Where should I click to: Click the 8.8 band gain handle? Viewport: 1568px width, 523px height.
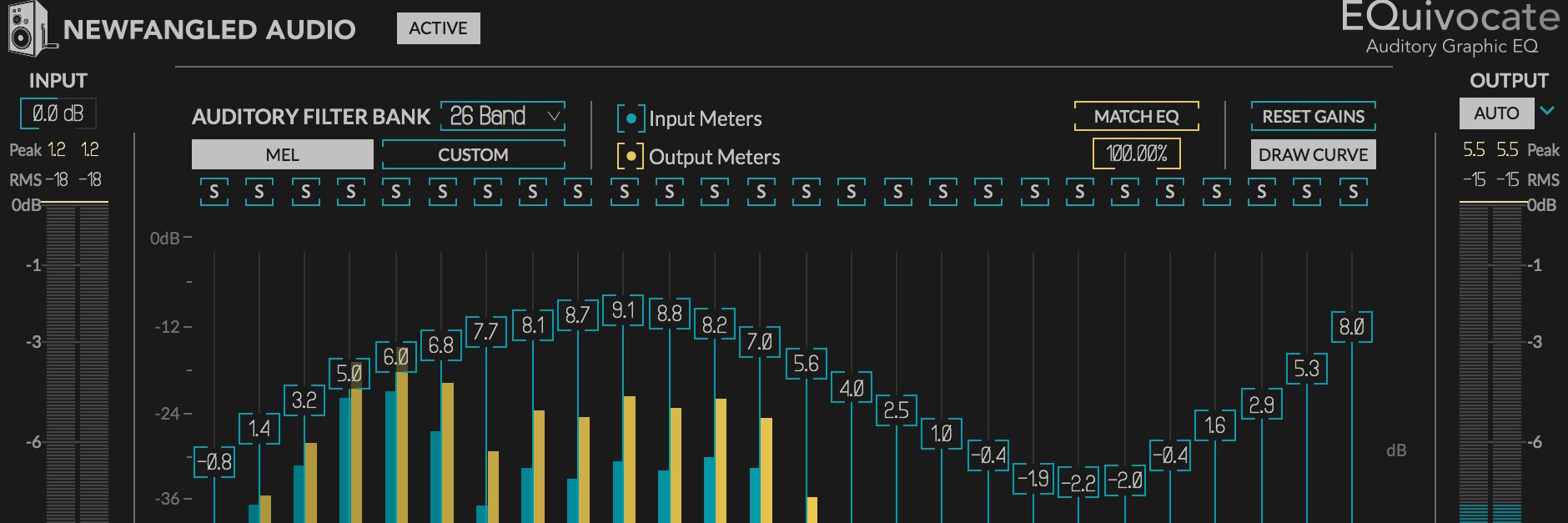click(x=670, y=313)
